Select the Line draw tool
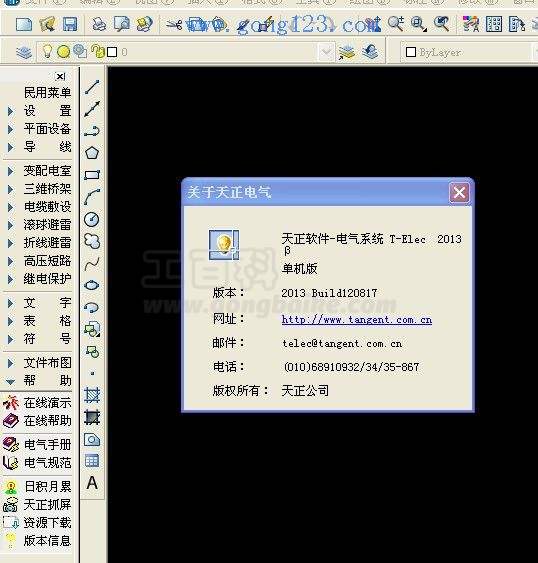 point(92,87)
